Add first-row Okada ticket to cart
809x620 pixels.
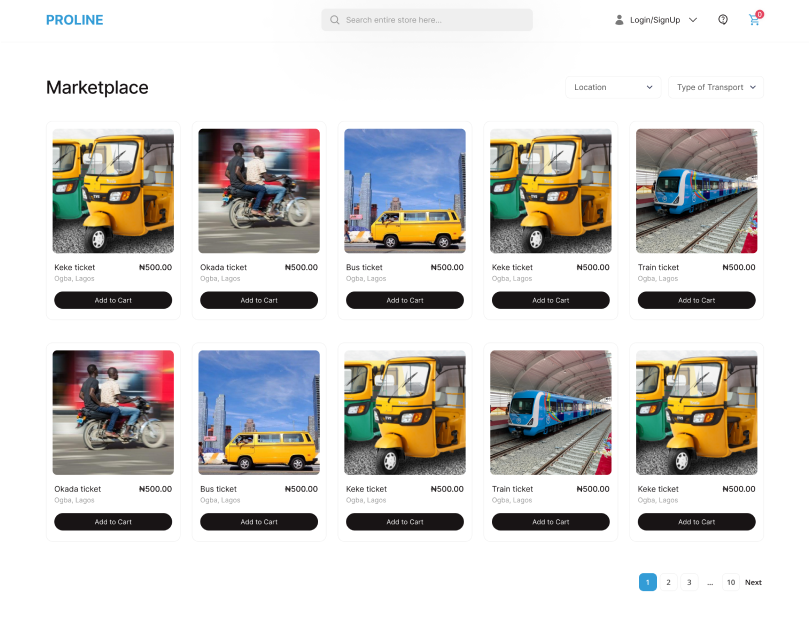point(259,300)
